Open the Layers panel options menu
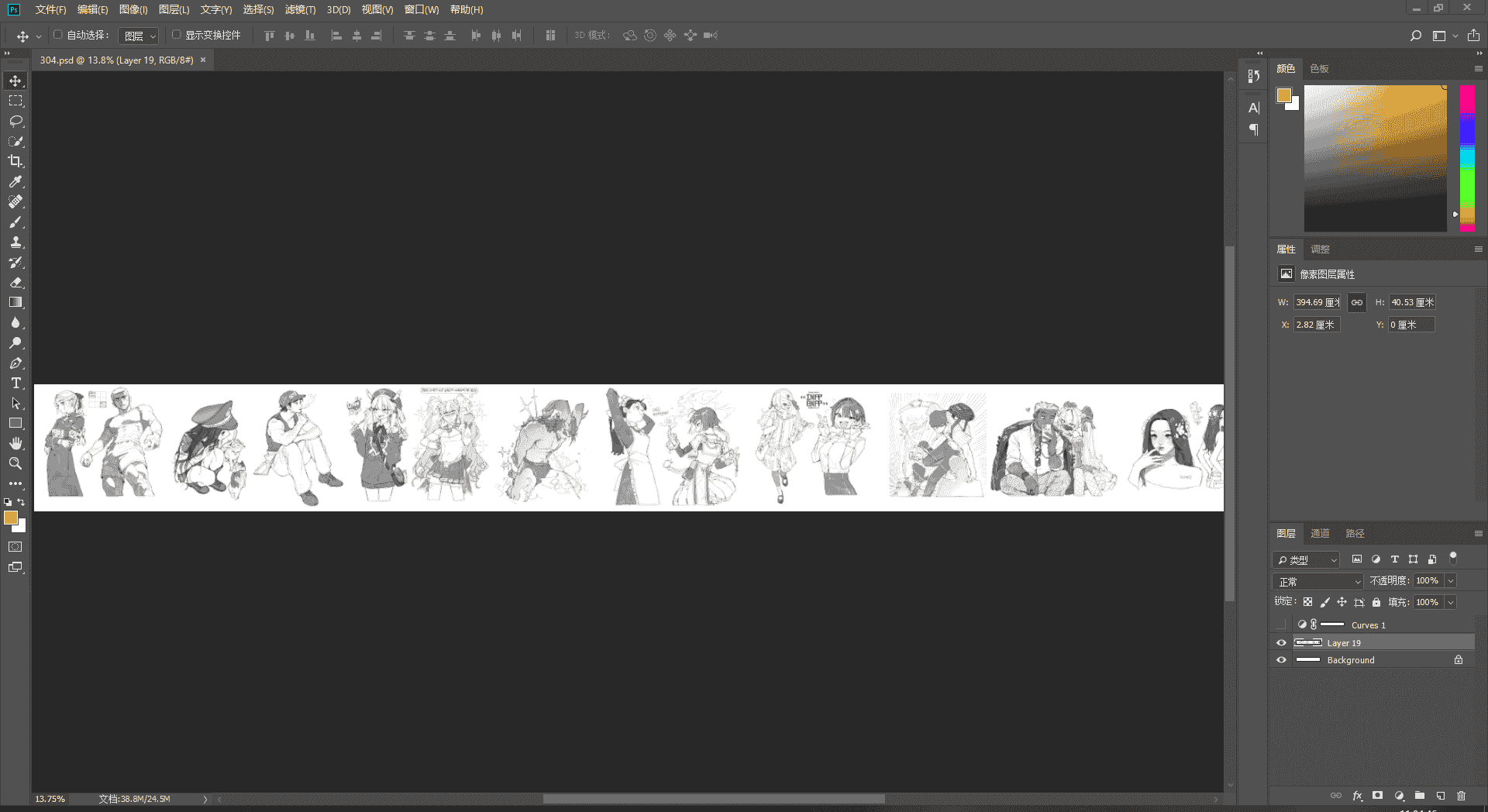 1478,534
